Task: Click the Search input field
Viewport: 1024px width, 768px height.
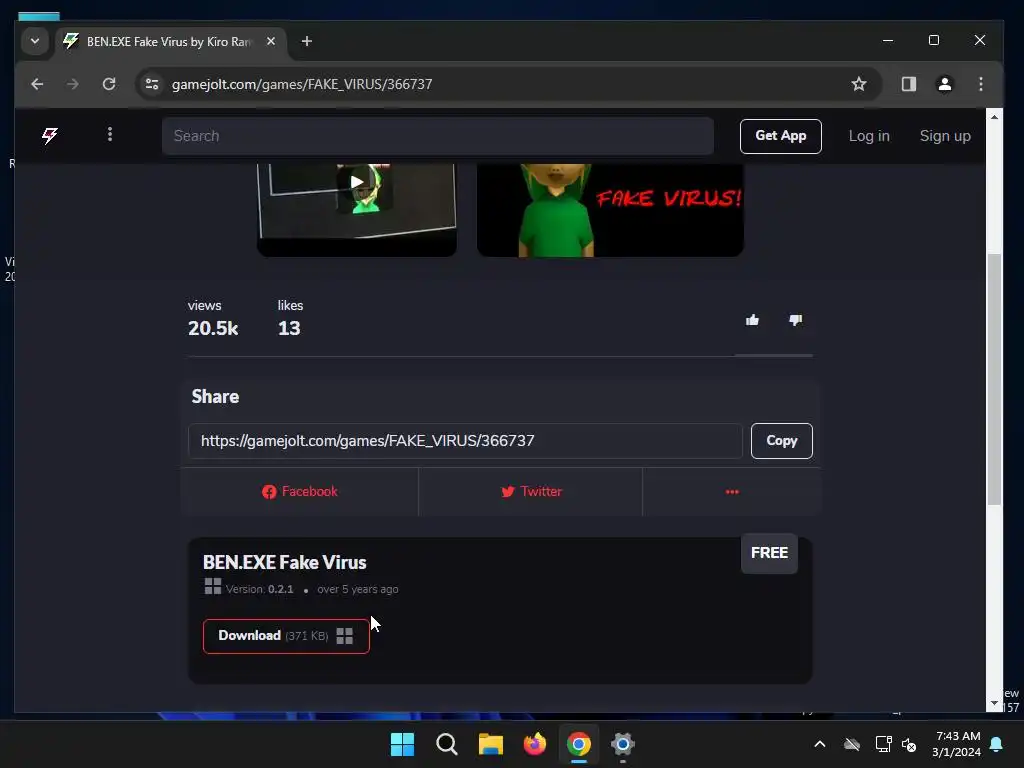Action: pyautogui.click(x=438, y=136)
